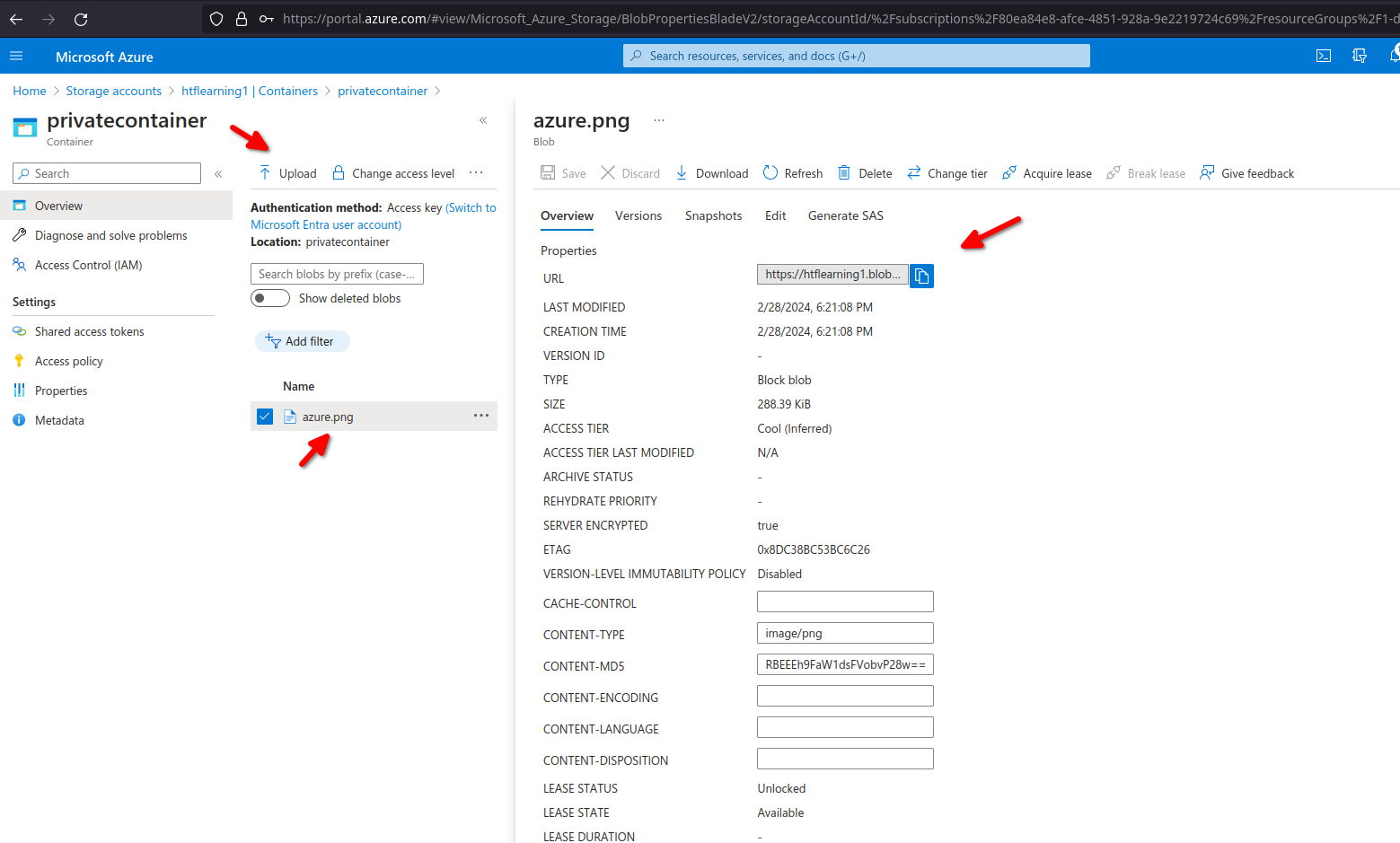The height and width of the screenshot is (843, 1400).
Task: Click Change tier in toolbar
Action: [x=947, y=173]
